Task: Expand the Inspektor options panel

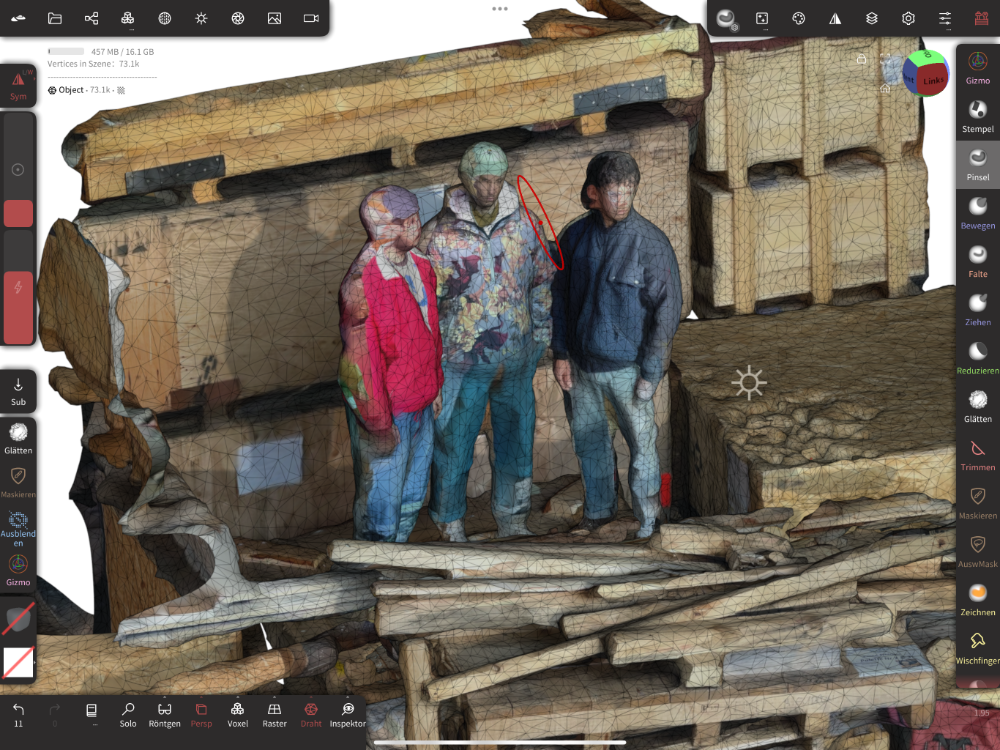Action: coord(347,714)
